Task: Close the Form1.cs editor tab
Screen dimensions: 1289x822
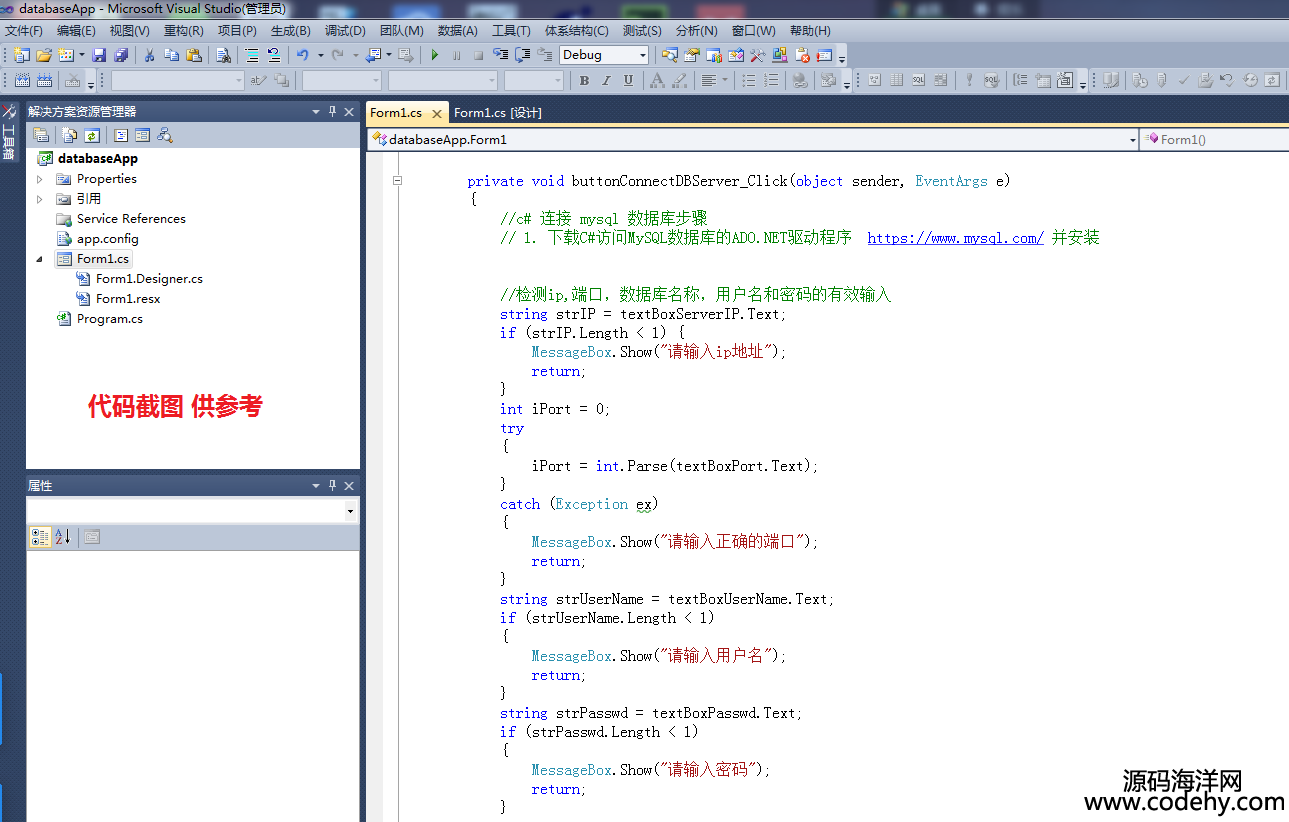Action: (437, 113)
